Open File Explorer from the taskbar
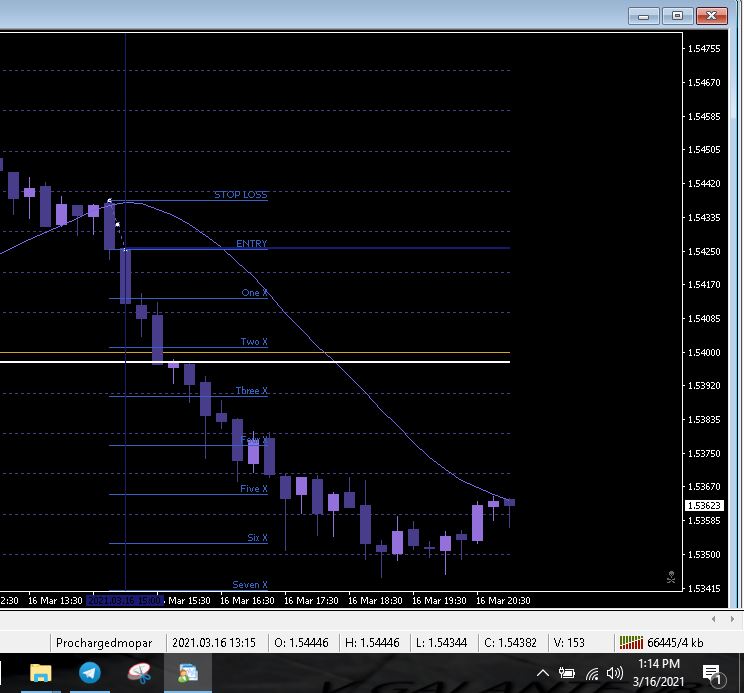Viewport: 744px width, 693px height. [40, 673]
